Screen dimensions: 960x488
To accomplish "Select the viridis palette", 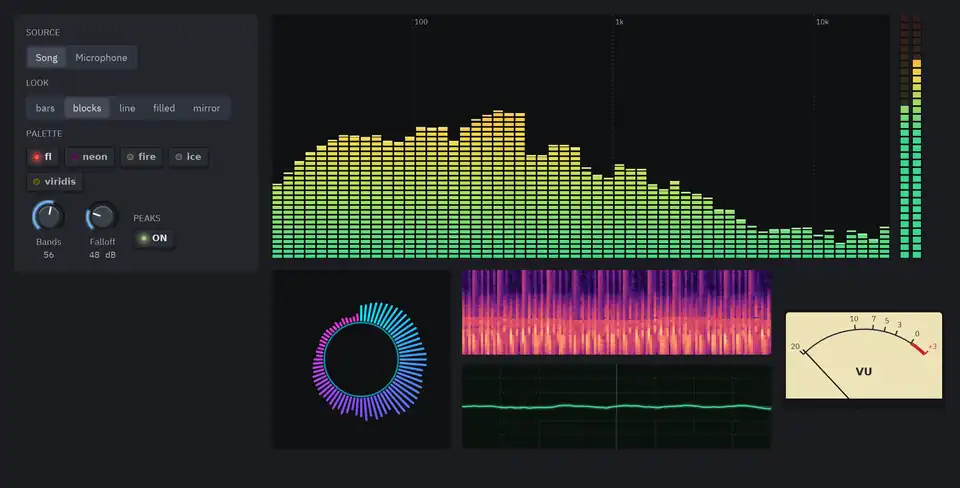I will [x=54, y=181].
